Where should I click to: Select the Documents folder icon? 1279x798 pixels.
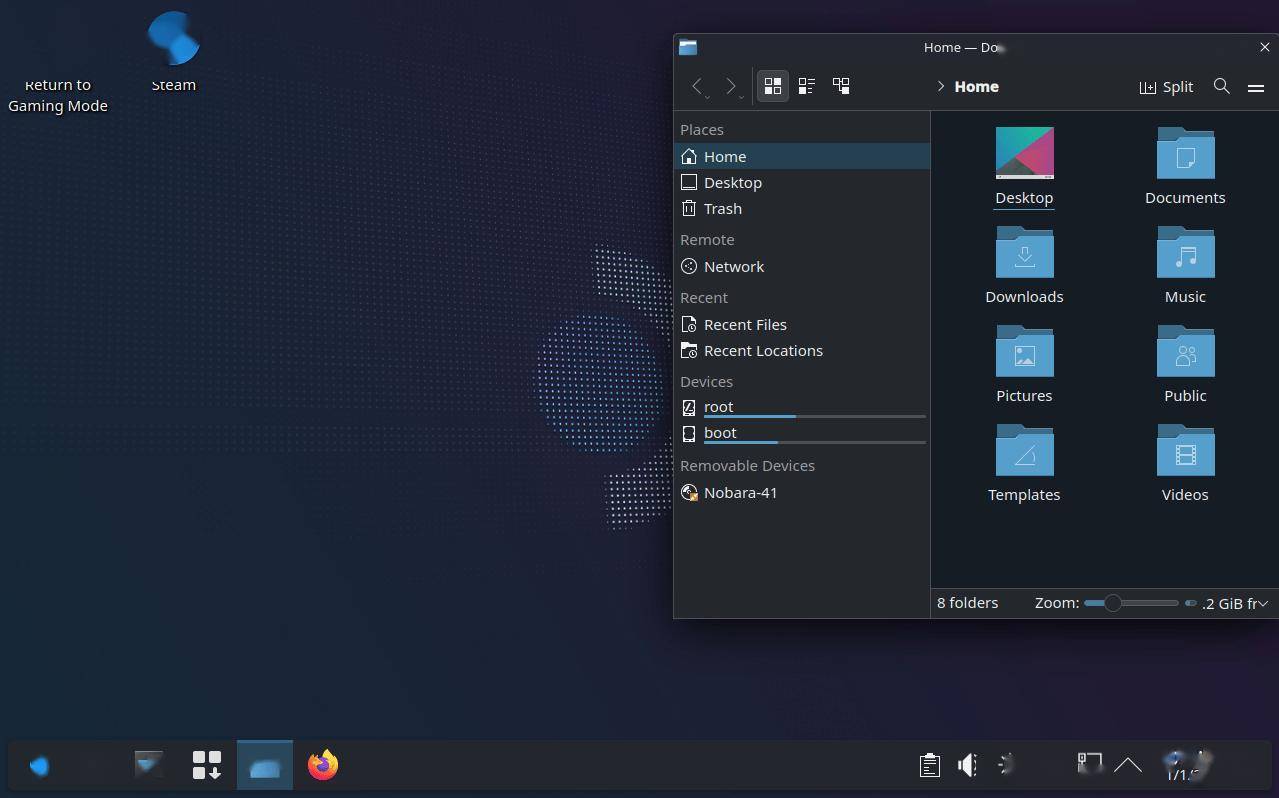(1185, 152)
